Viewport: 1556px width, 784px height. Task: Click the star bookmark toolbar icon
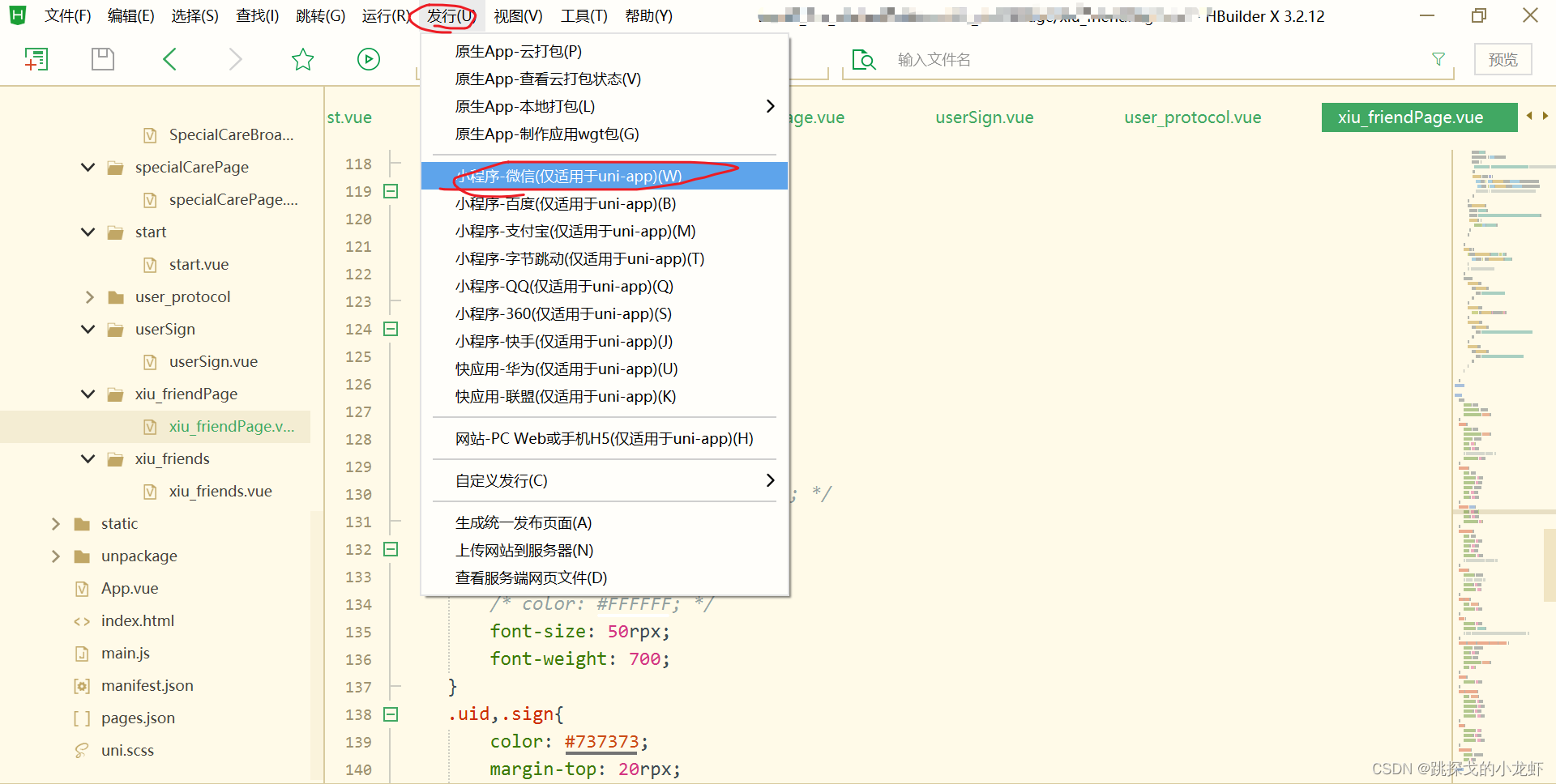302,59
